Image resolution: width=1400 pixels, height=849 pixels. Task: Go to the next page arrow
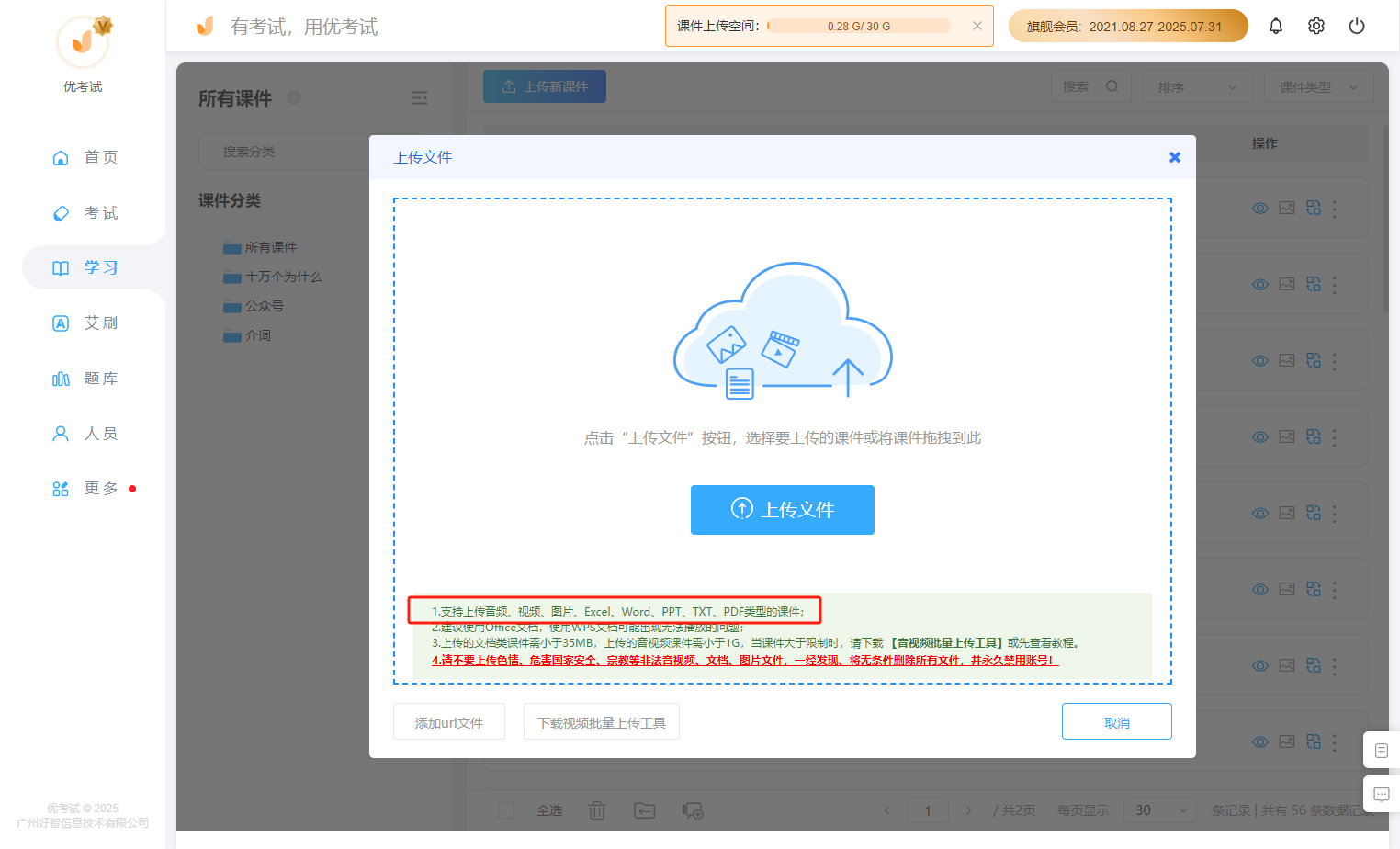click(x=968, y=810)
